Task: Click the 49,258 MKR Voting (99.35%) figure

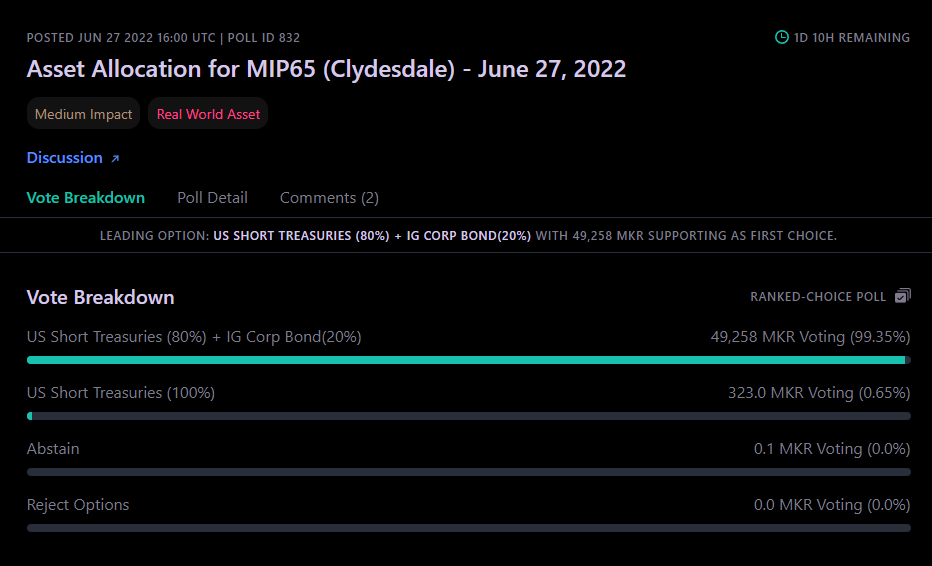Action: pyautogui.click(x=810, y=337)
